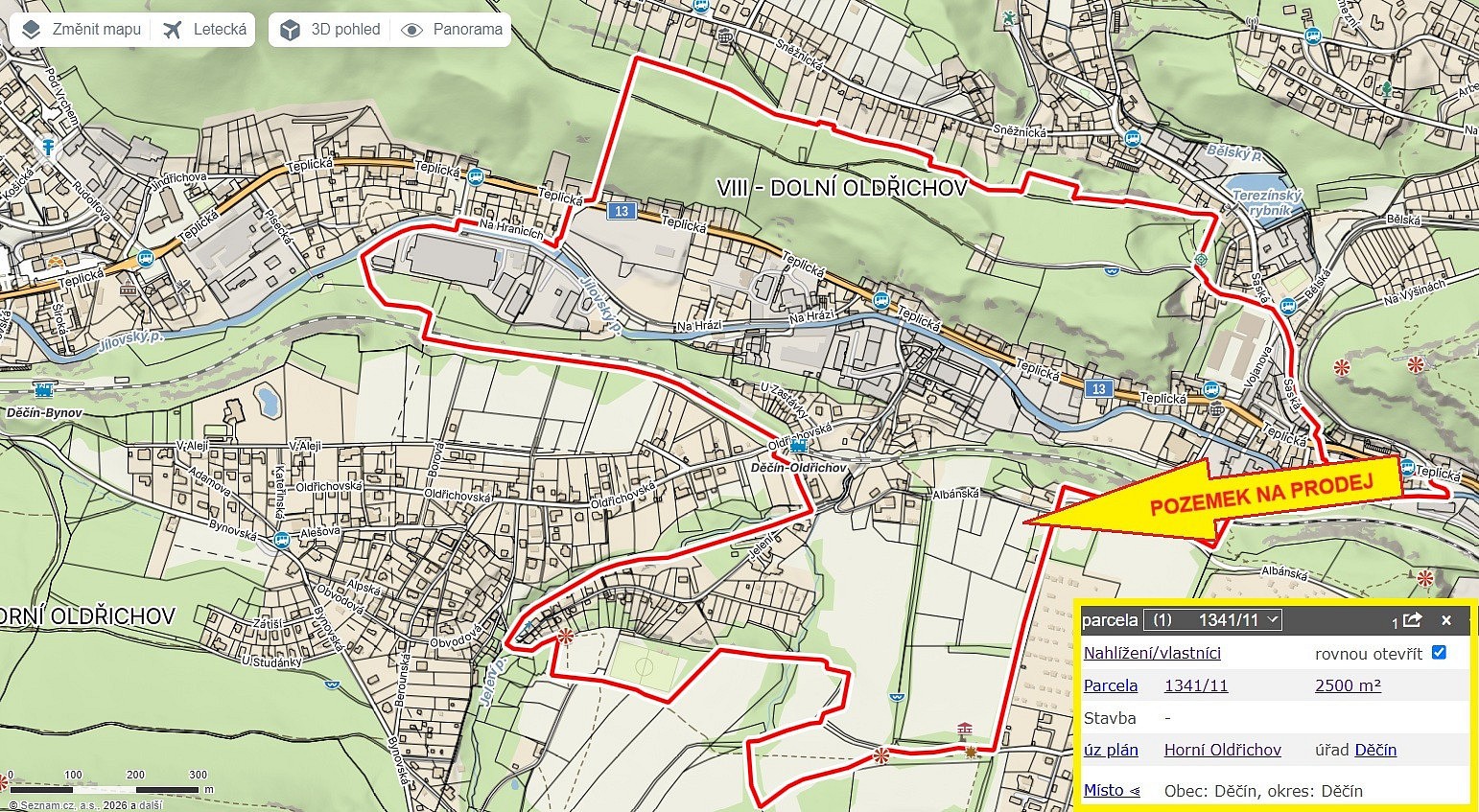
Task: Click bus stop icon by Na Hranicích
Action: point(475,176)
